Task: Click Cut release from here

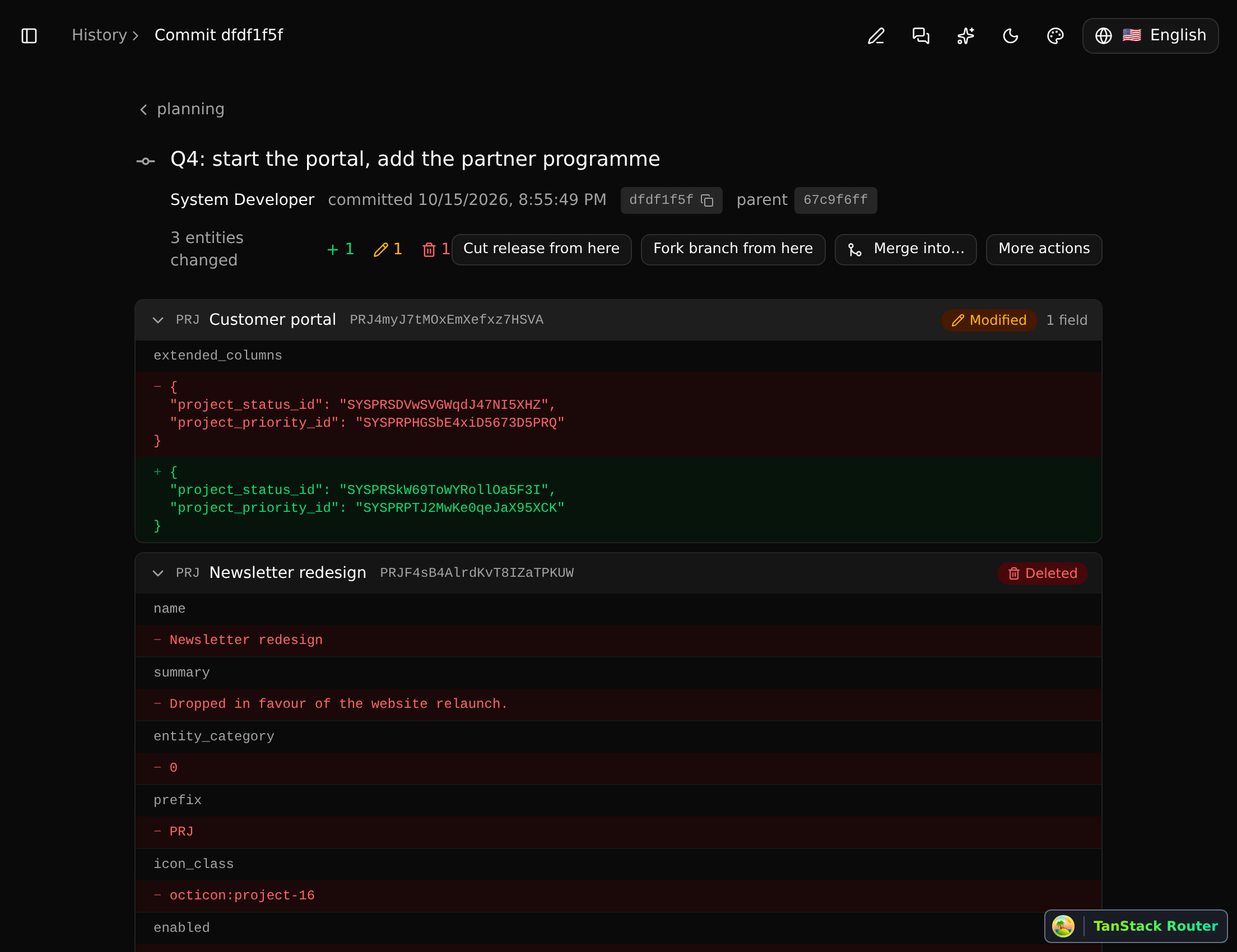Action: pos(542,249)
